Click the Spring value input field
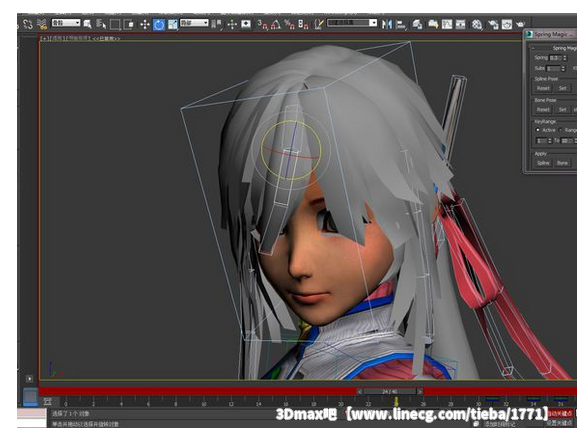The height and width of the screenshot is (433, 588). click(x=555, y=58)
